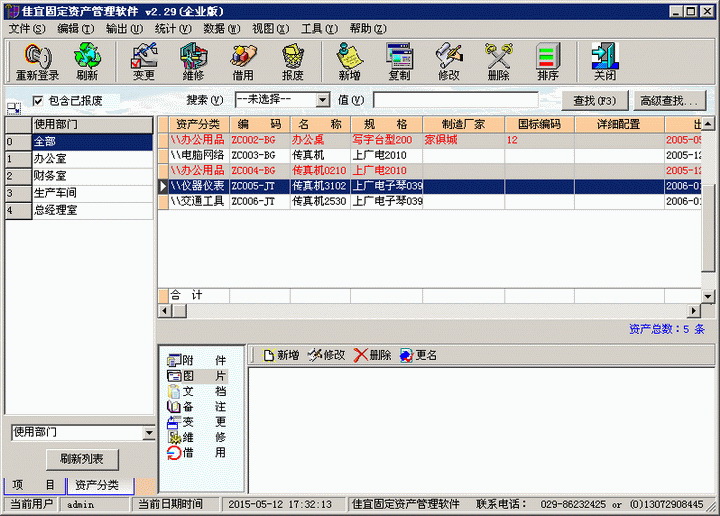Click the 国标编码 column header
720x516 pixels.
(x=540, y=124)
